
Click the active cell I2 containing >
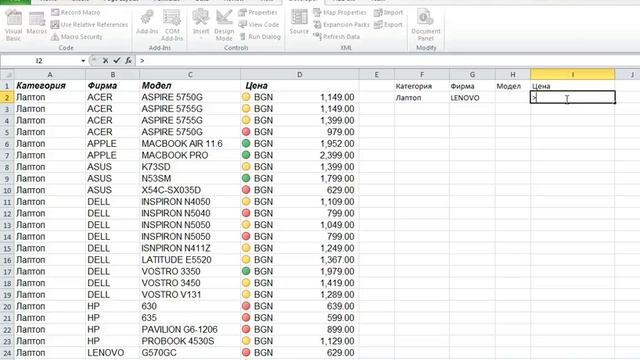tap(573, 97)
